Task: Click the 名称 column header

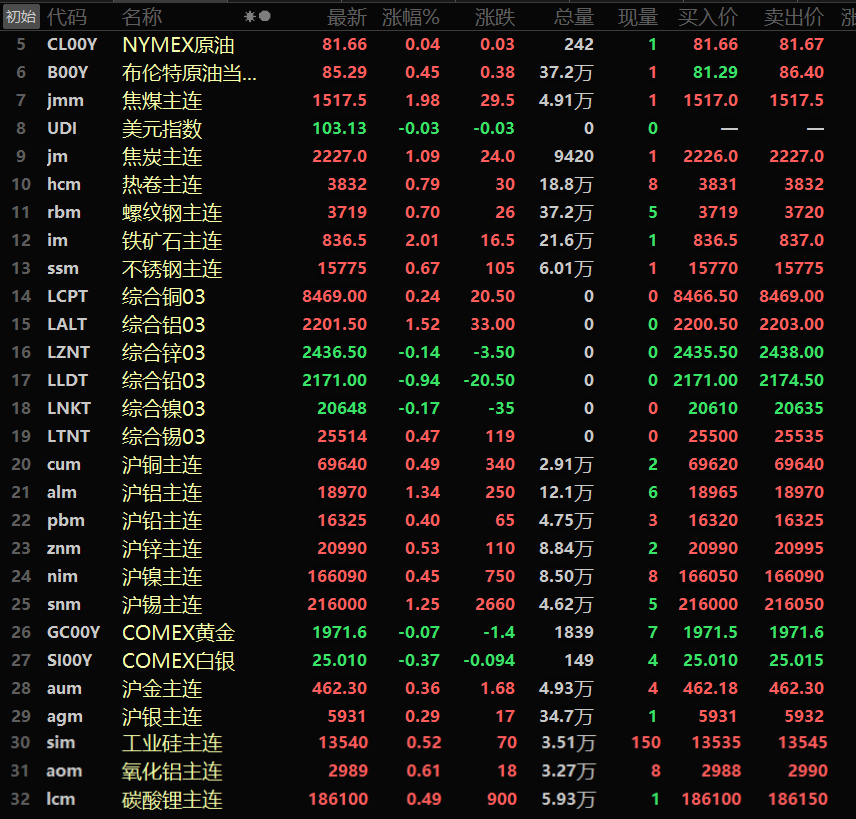Action: point(142,17)
